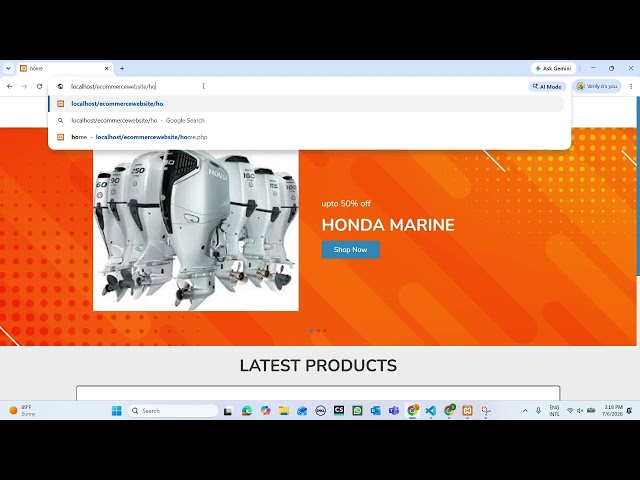Open Microsoft Teams from the taskbar
Image resolution: width=640 pixels, height=480 pixels.
[x=394, y=411]
